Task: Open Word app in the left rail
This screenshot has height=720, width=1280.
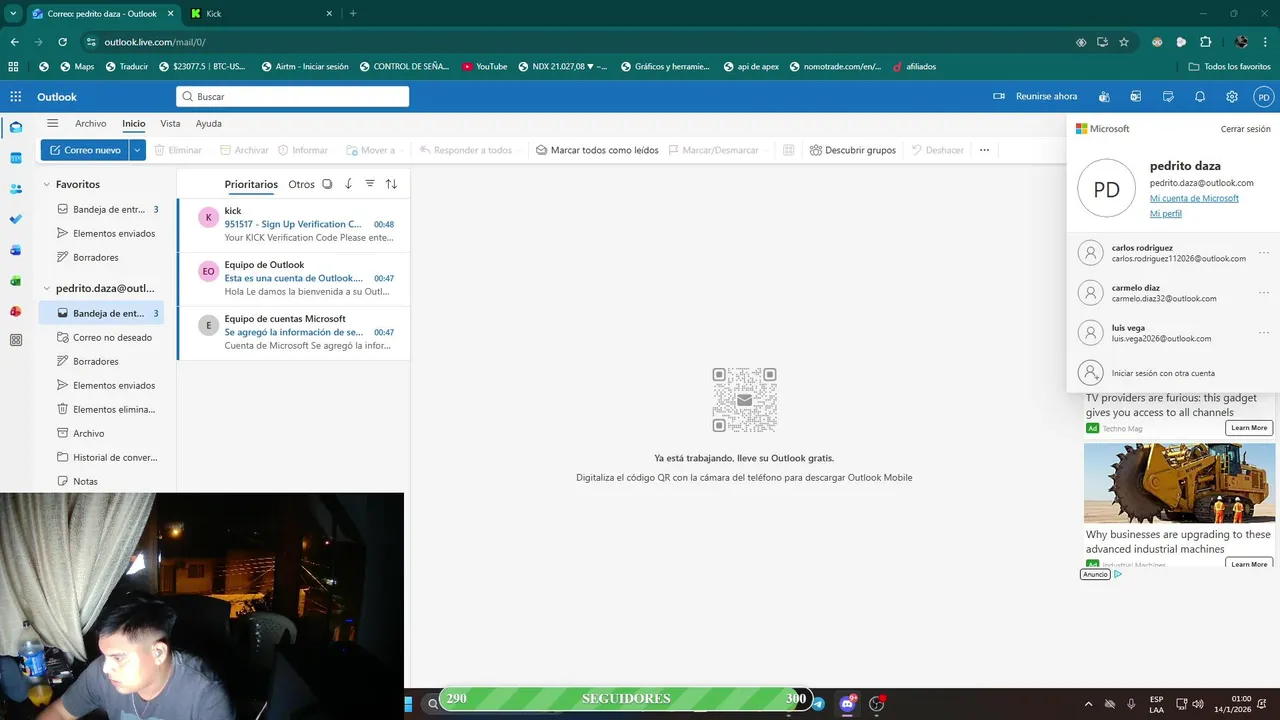Action: click(x=15, y=250)
